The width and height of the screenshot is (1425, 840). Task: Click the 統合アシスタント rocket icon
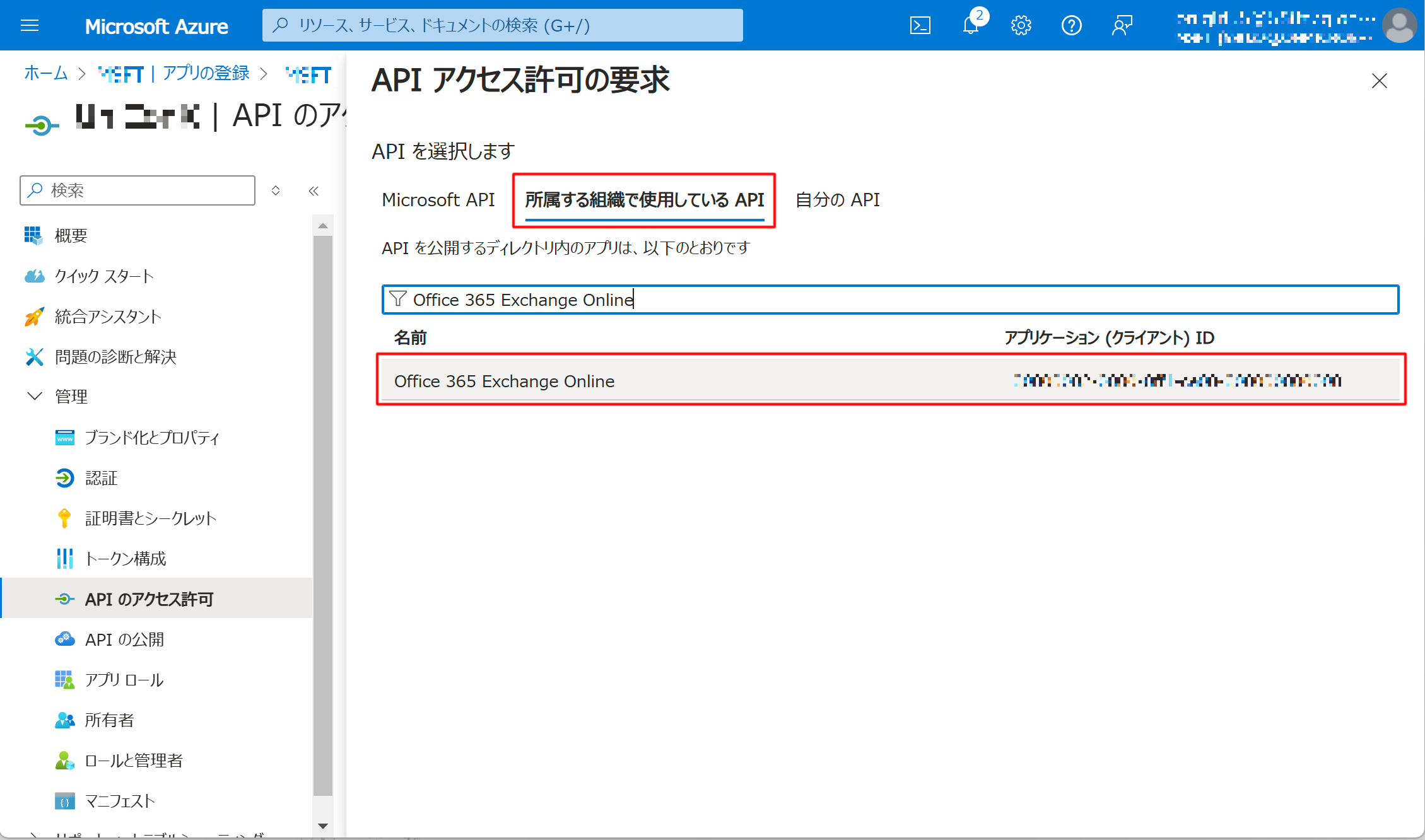click(34, 317)
